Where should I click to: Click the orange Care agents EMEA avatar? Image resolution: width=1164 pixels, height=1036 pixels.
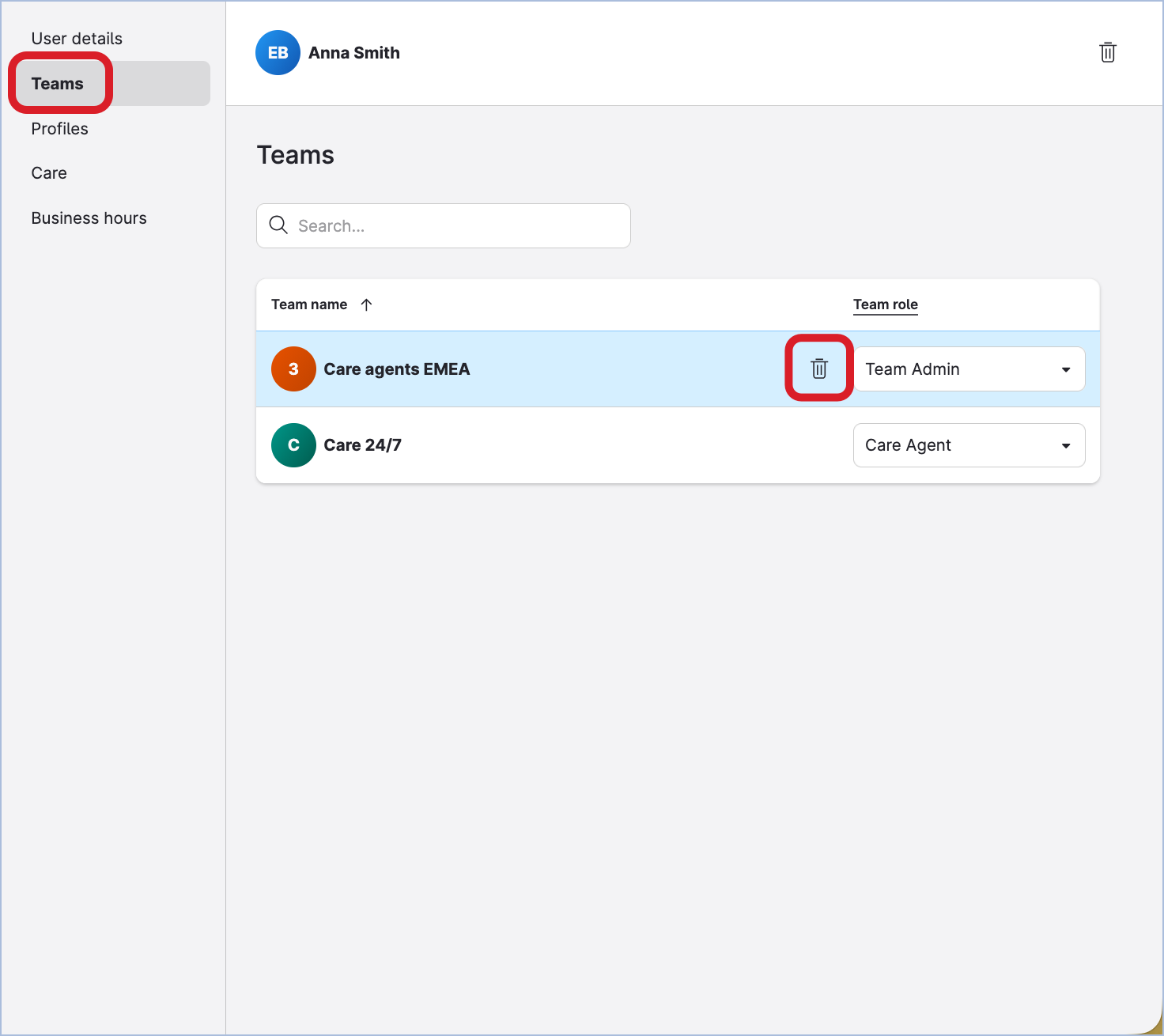(293, 369)
